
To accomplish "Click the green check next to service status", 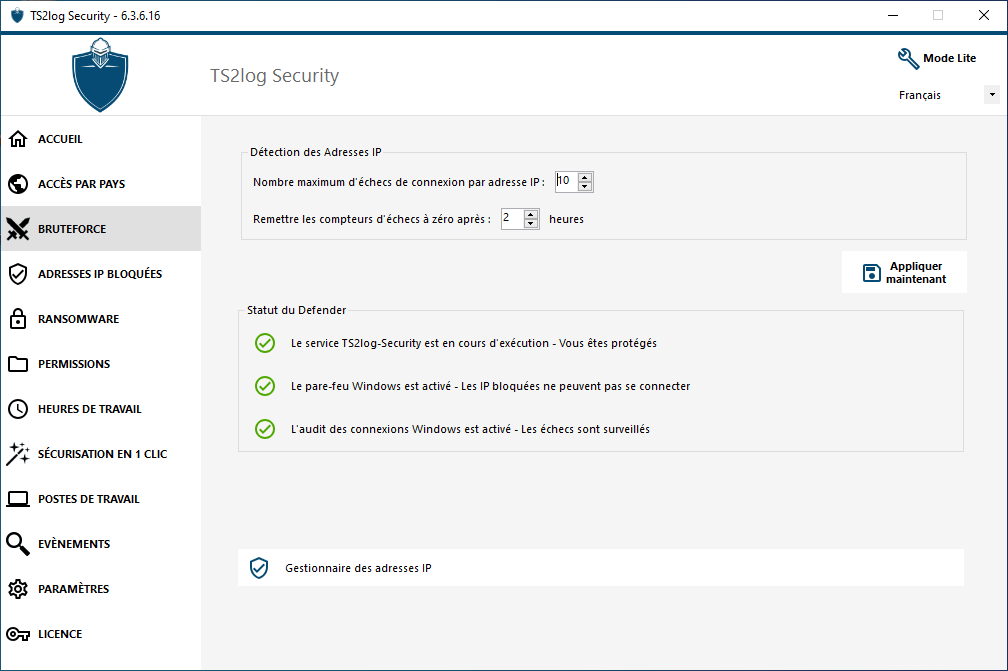I will 265,343.
